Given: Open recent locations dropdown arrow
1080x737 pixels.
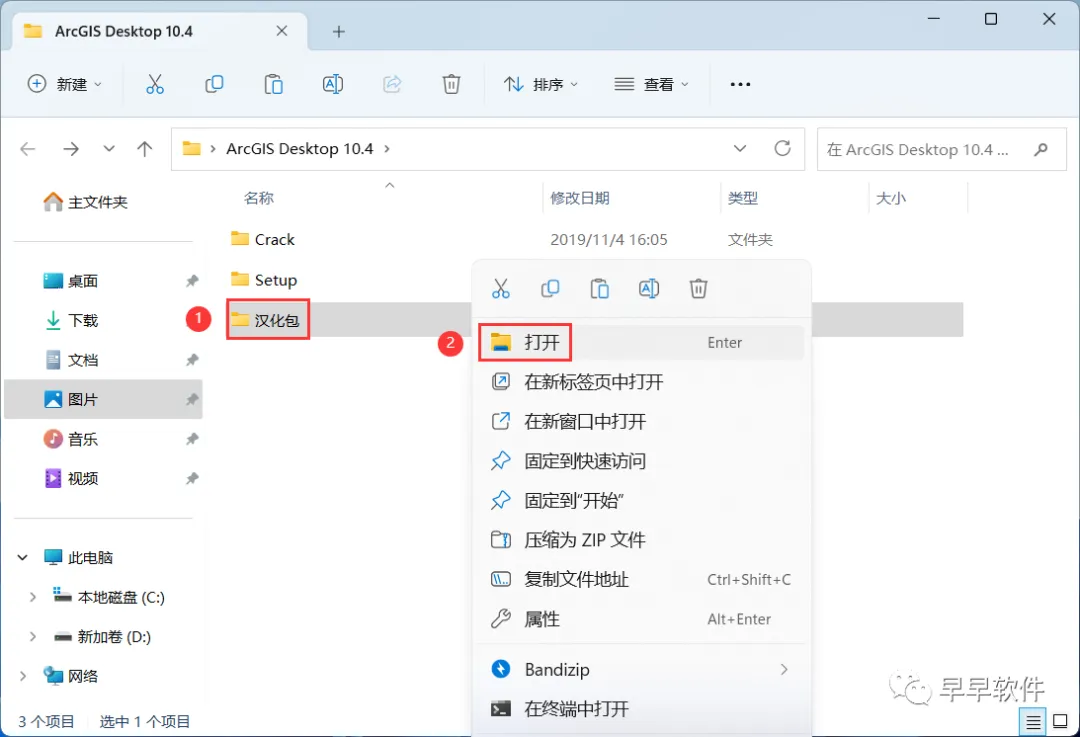Looking at the screenshot, I should pyautogui.click(x=109, y=149).
